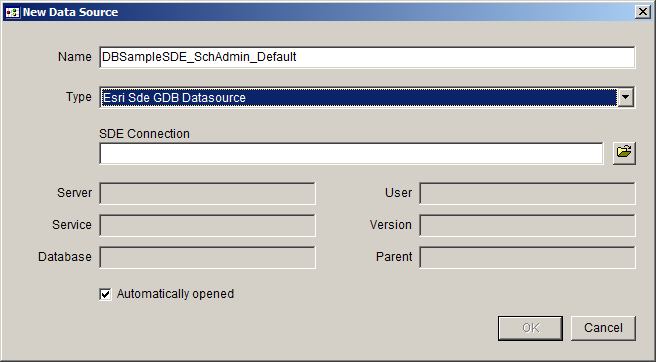
Task: Click the New Data Source title bar icon
Action: [x=12, y=12]
